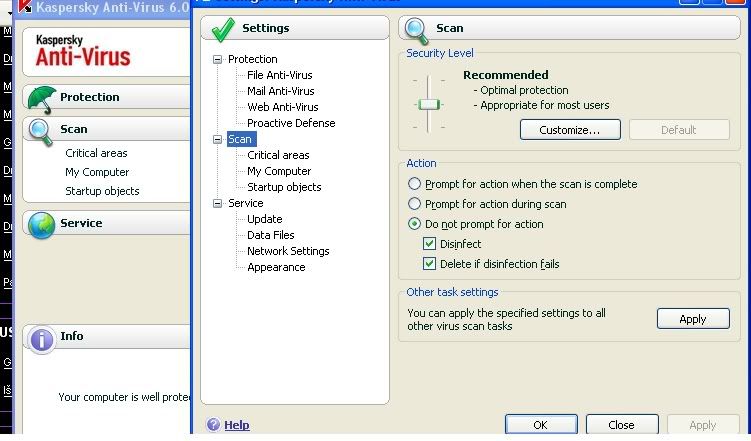Select Protection in the settings tree

coord(252,59)
